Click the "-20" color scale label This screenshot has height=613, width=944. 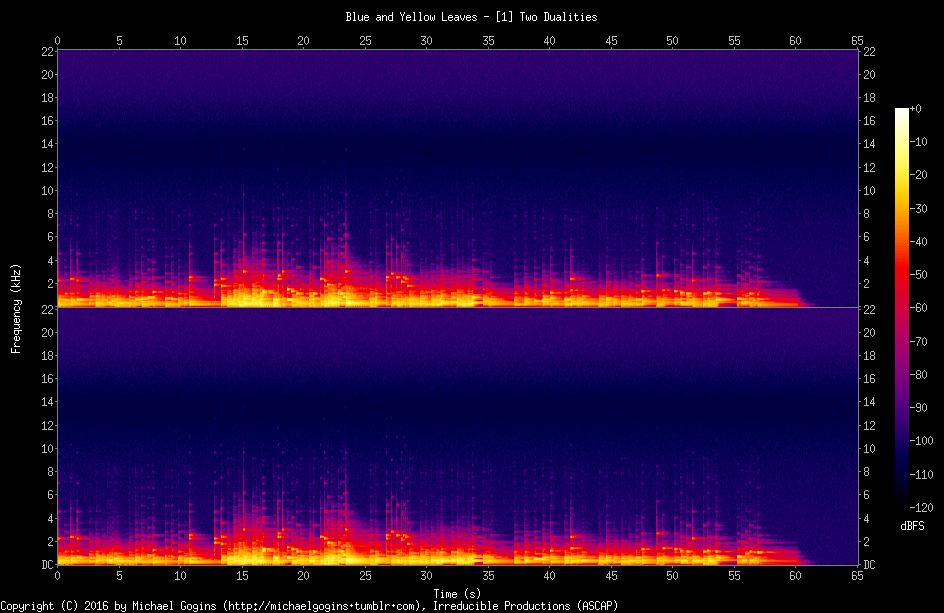tap(919, 175)
